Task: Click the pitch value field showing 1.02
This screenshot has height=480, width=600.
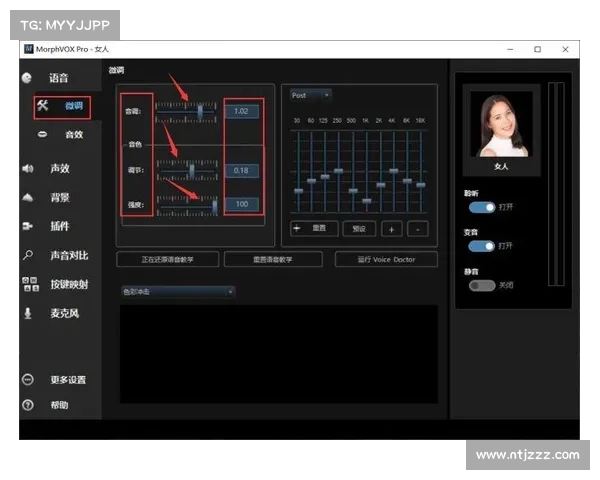Action: 241,111
